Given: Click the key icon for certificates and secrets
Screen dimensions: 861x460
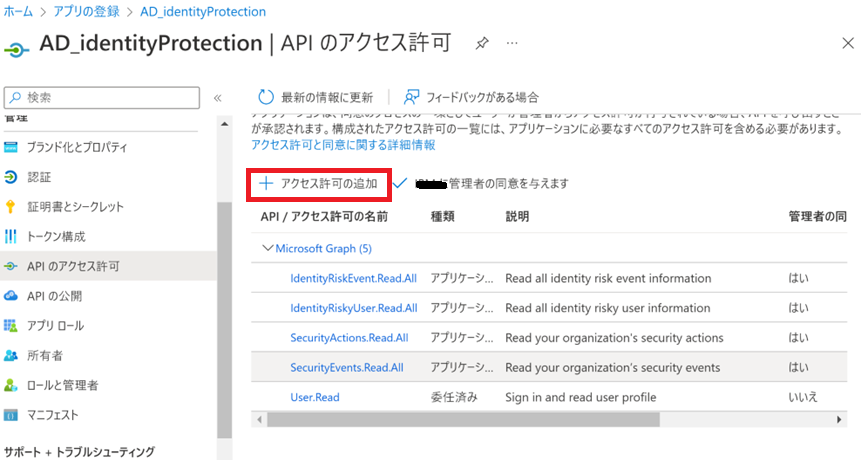Looking at the screenshot, I should (x=10, y=207).
